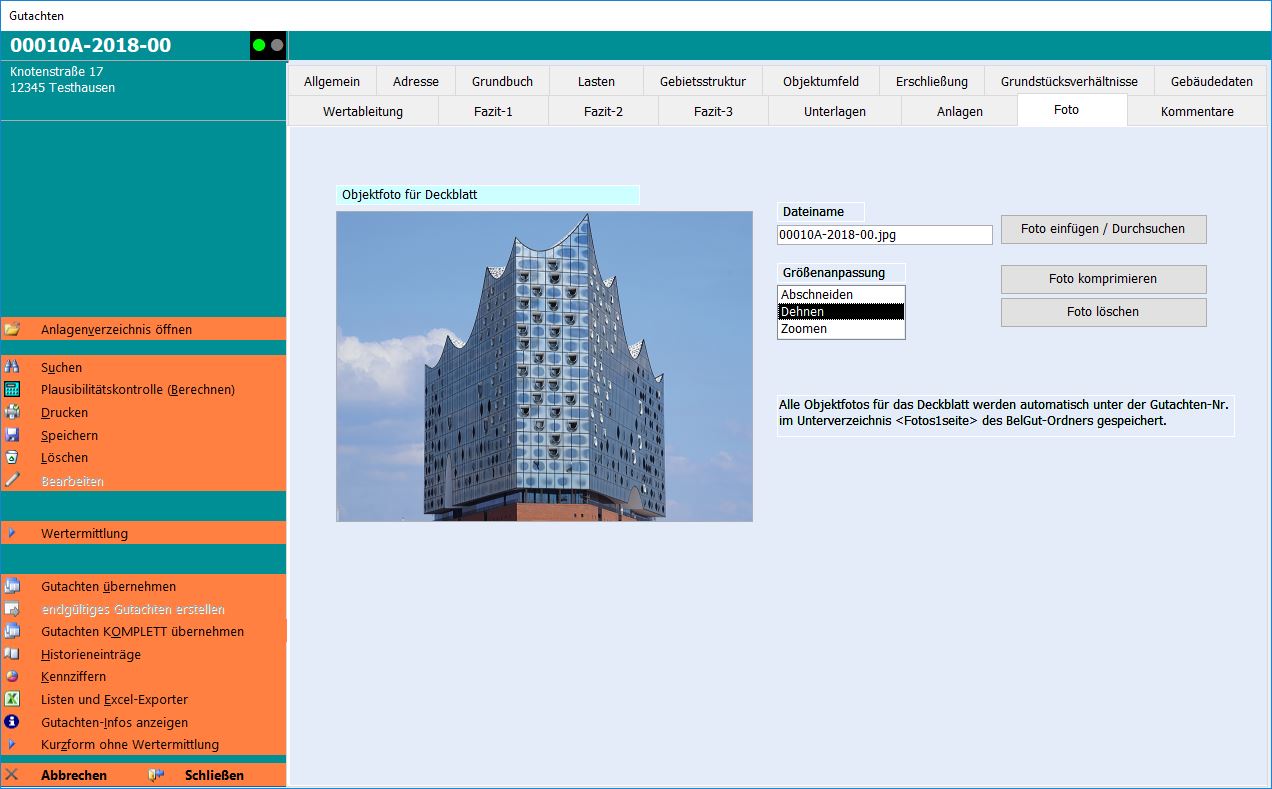
Task: Open the Objektumfeld tab
Action: pyautogui.click(x=821, y=81)
